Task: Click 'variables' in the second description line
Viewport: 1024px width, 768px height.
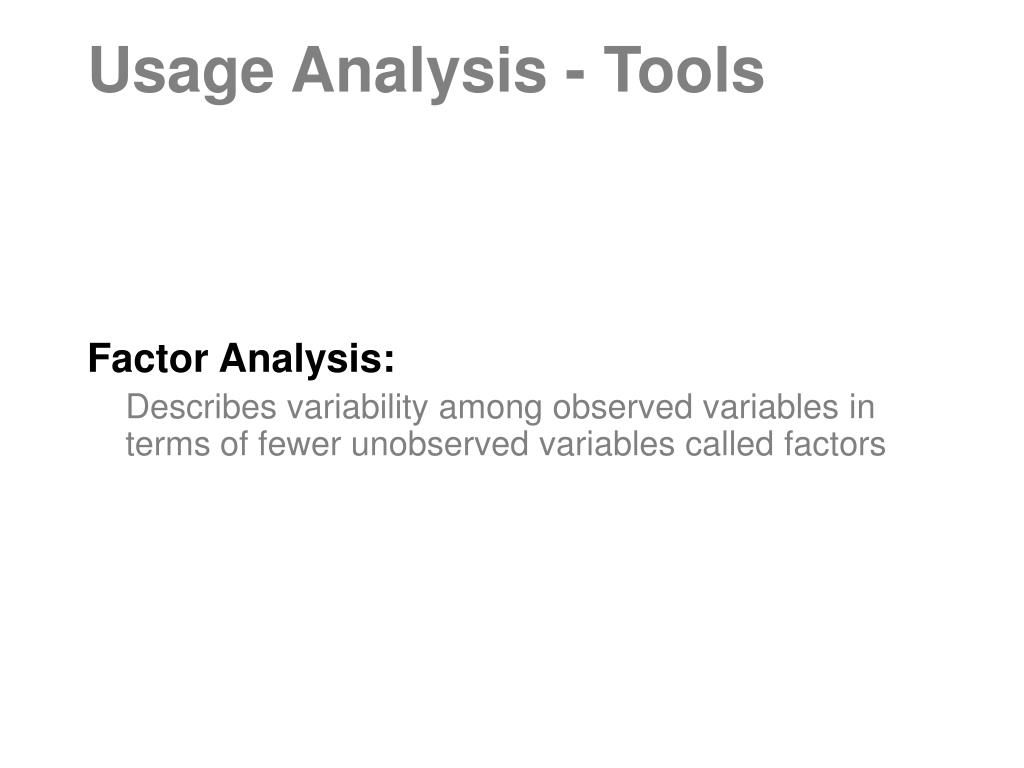Action: [x=607, y=444]
